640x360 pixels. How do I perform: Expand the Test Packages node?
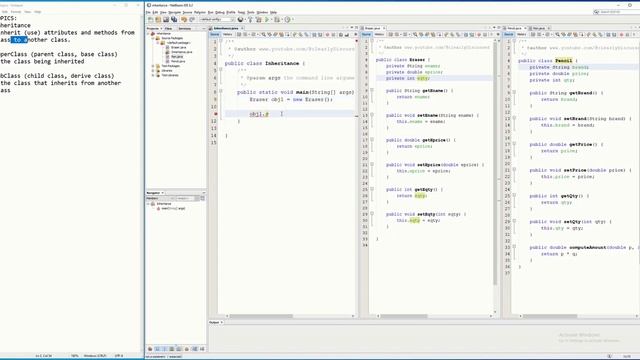pyautogui.click(x=153, y=66)
